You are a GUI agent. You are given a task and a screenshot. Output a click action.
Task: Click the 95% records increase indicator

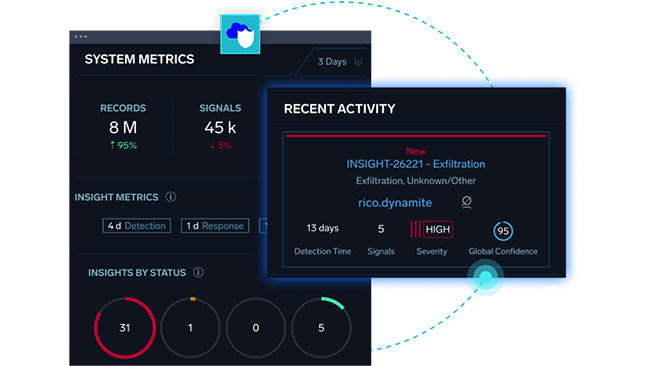tap(123, 145)
